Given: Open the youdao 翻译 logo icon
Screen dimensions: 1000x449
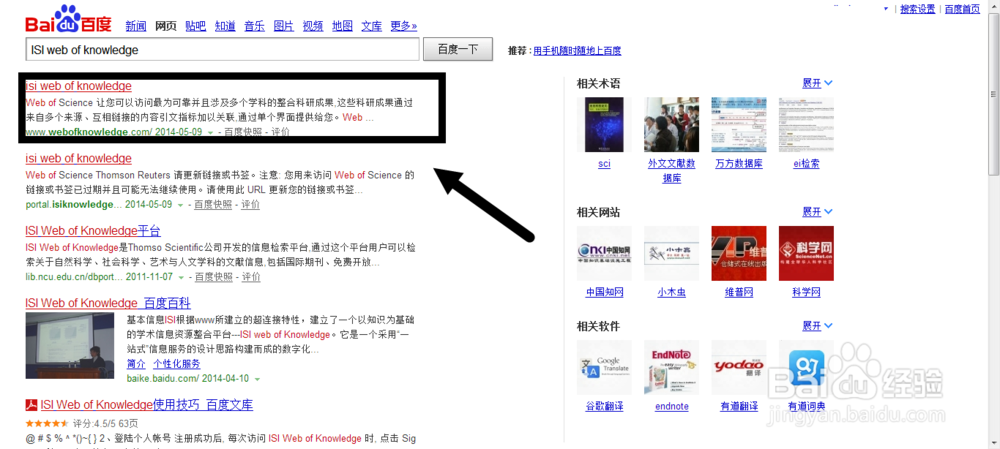Looking at the screenshot, I should (x=739, y=367).
